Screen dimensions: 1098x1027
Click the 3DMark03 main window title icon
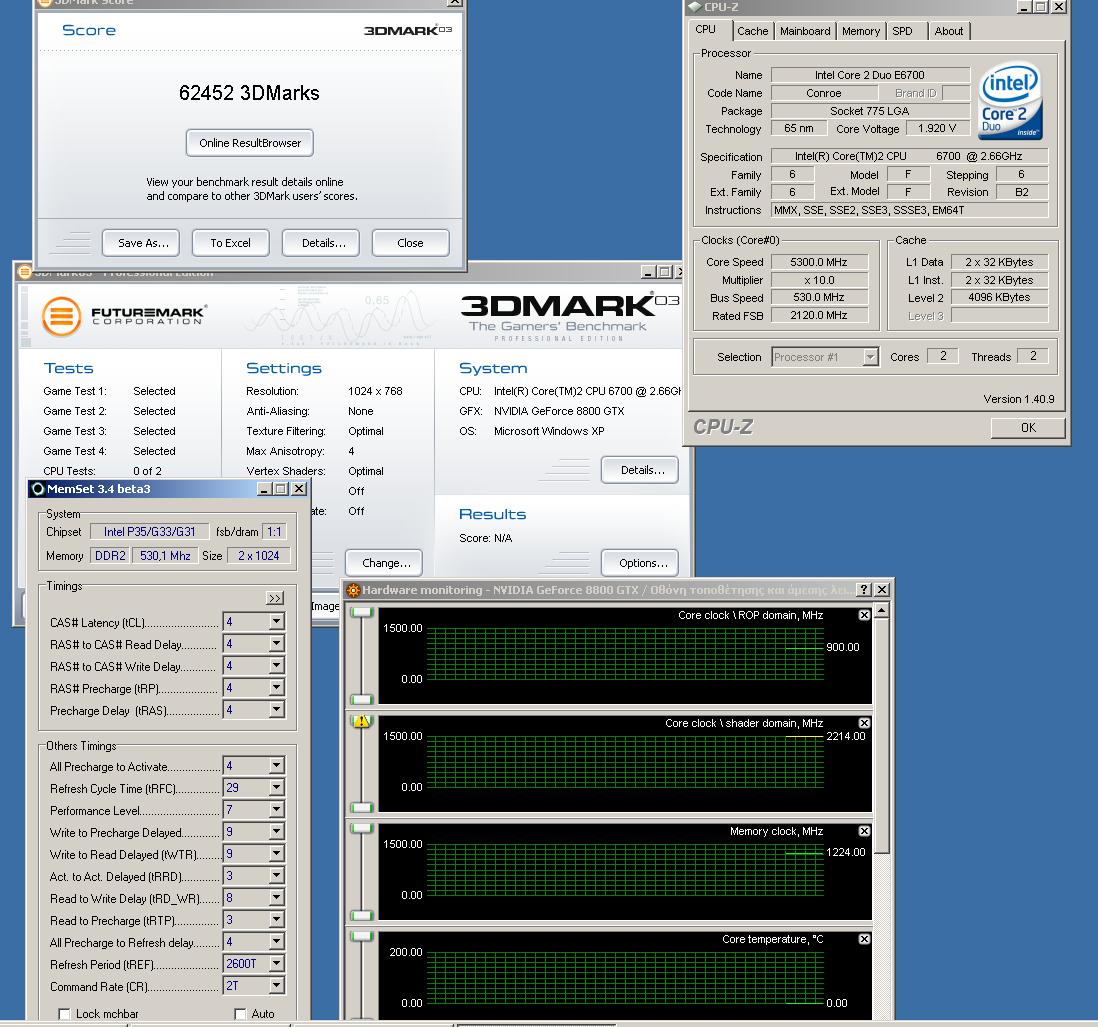point(25,272)
